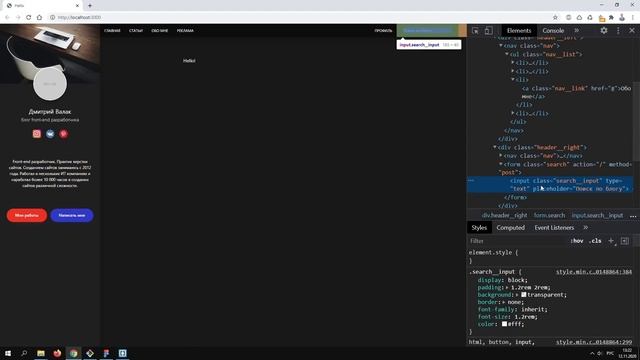Open the Chrome extensions puzzle icon
The width and height of the screenshot is (640, 360).
611,17
